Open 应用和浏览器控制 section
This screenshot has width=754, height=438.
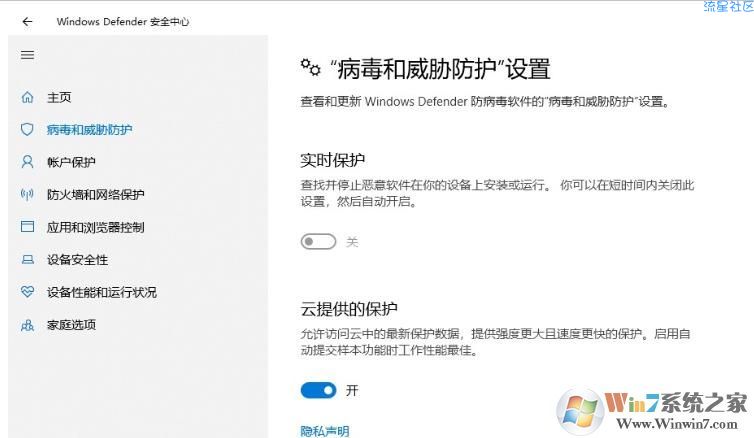[x=95, y=227]
